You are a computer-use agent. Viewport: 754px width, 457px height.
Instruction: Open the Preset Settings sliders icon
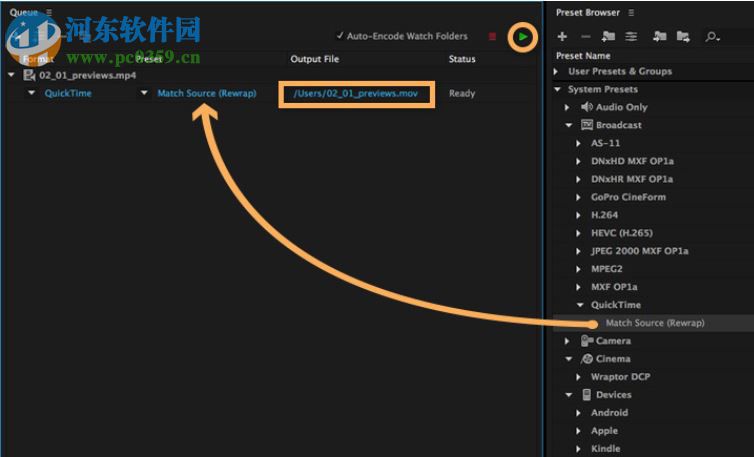pos(631,37)
